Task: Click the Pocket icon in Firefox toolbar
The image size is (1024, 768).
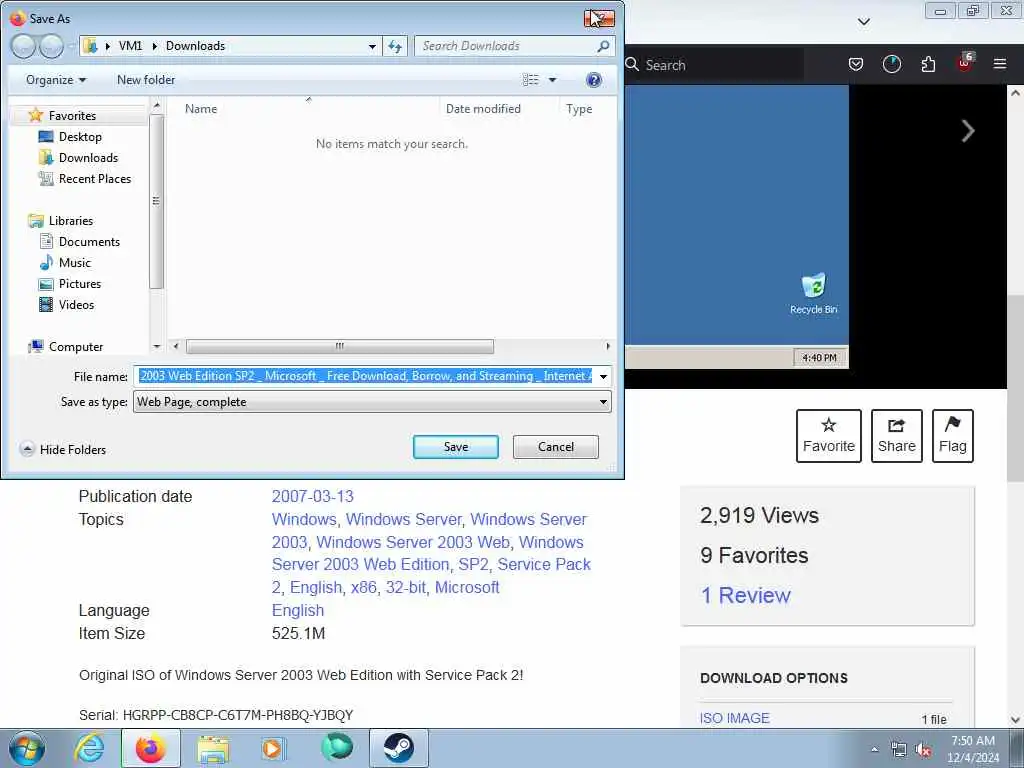Action: pyautogui.click(x=856, y=64)
